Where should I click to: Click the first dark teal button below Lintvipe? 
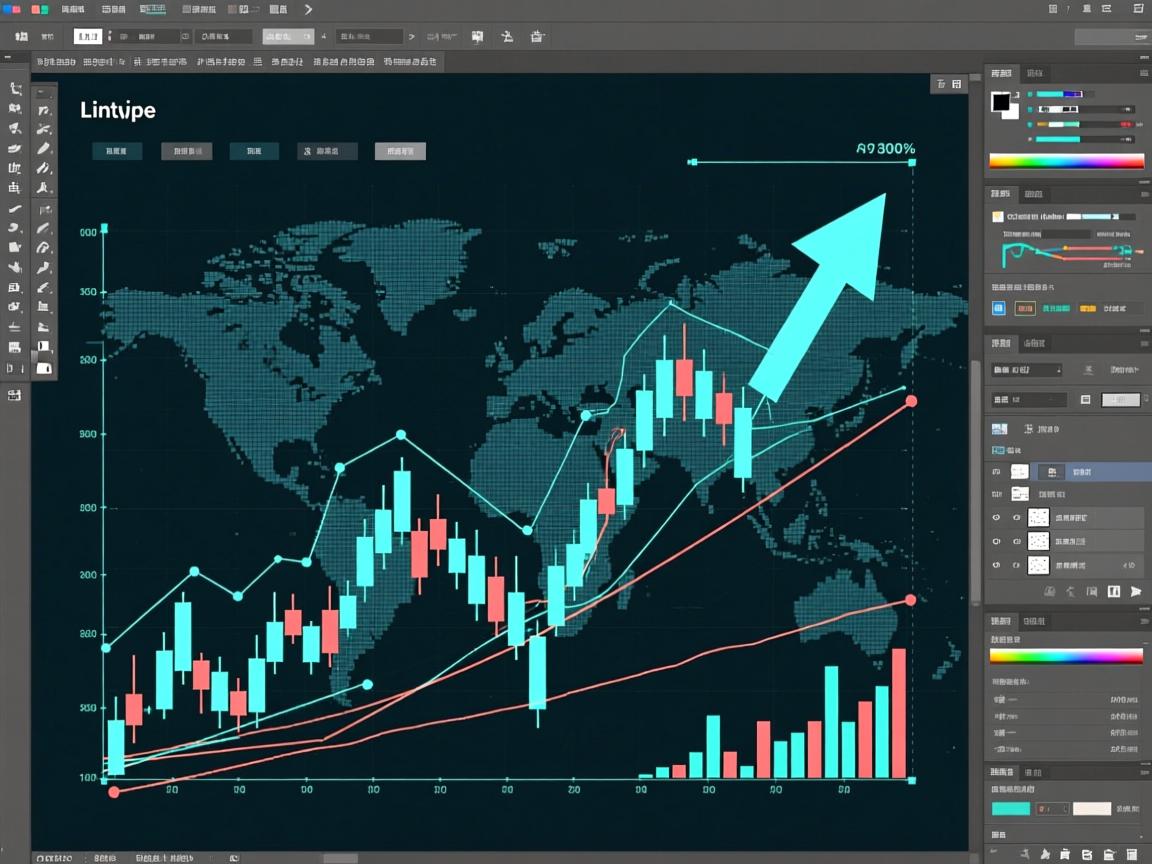(x=117, y=152)
